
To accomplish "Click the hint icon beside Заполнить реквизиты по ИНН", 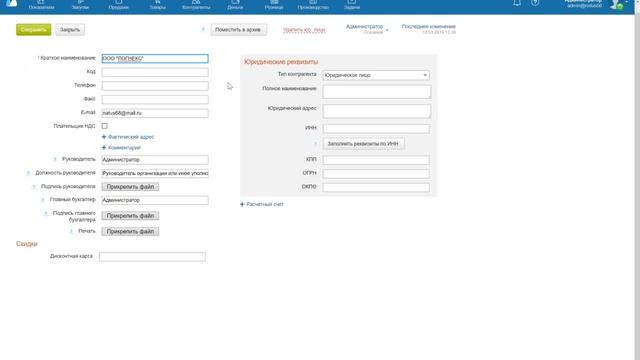I will pyautogui.click(x=316, y=144).
